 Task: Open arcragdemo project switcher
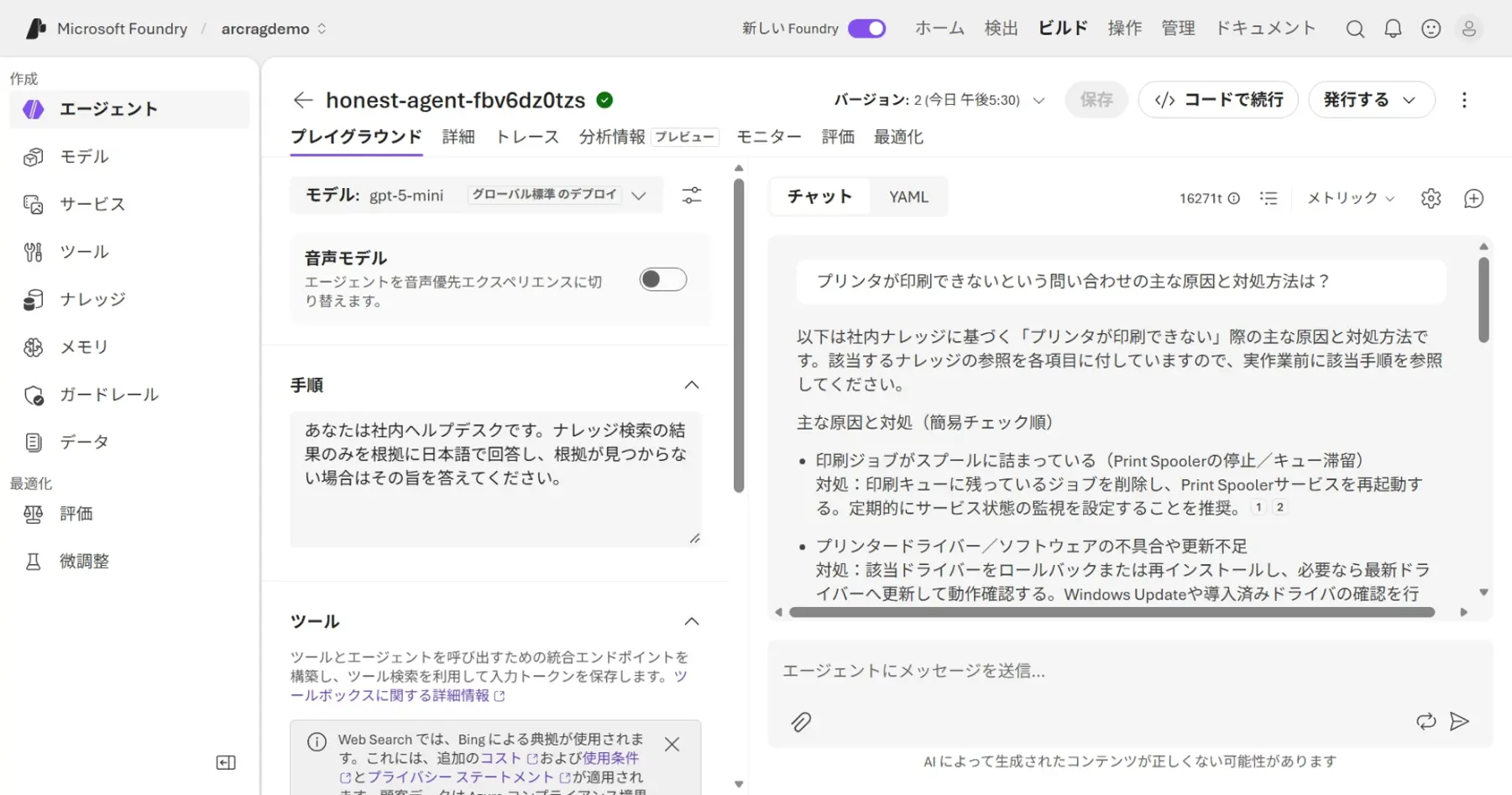(274, 29)
